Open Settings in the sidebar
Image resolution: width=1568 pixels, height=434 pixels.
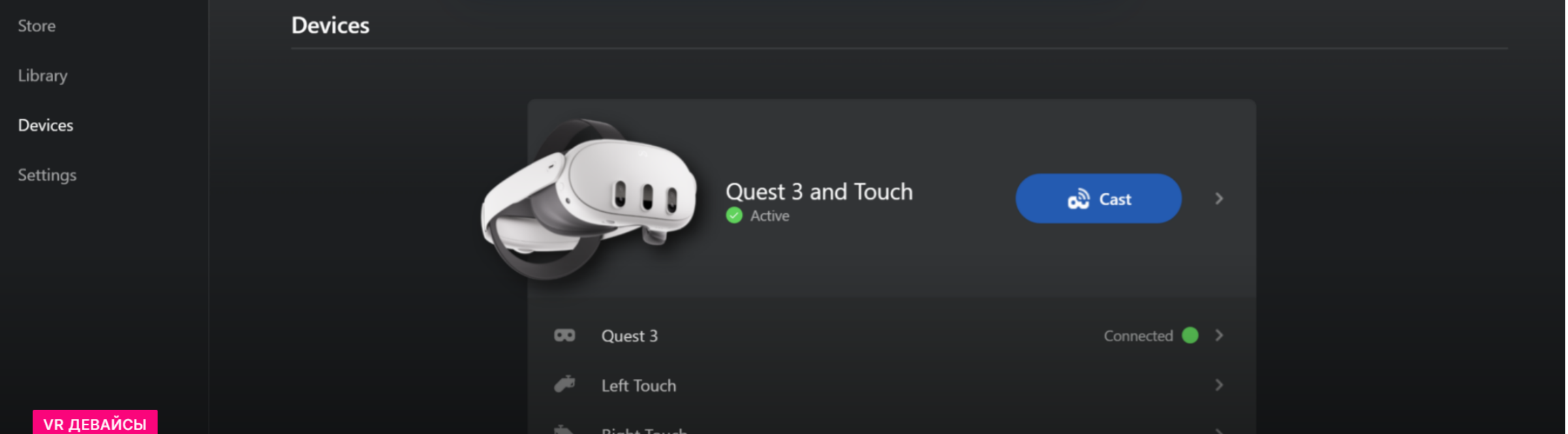[x=47, y=175]
